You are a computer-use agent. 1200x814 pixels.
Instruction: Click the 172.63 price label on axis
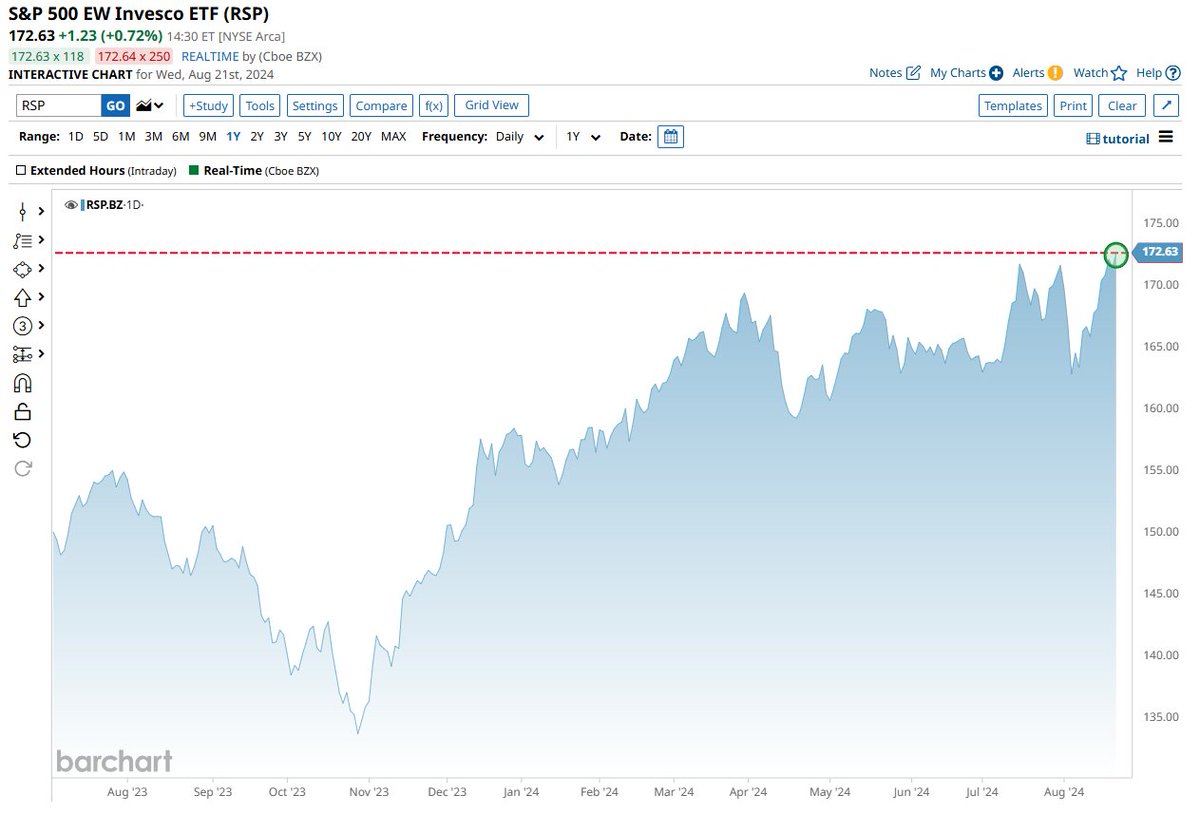click(x=1157, y=252)
